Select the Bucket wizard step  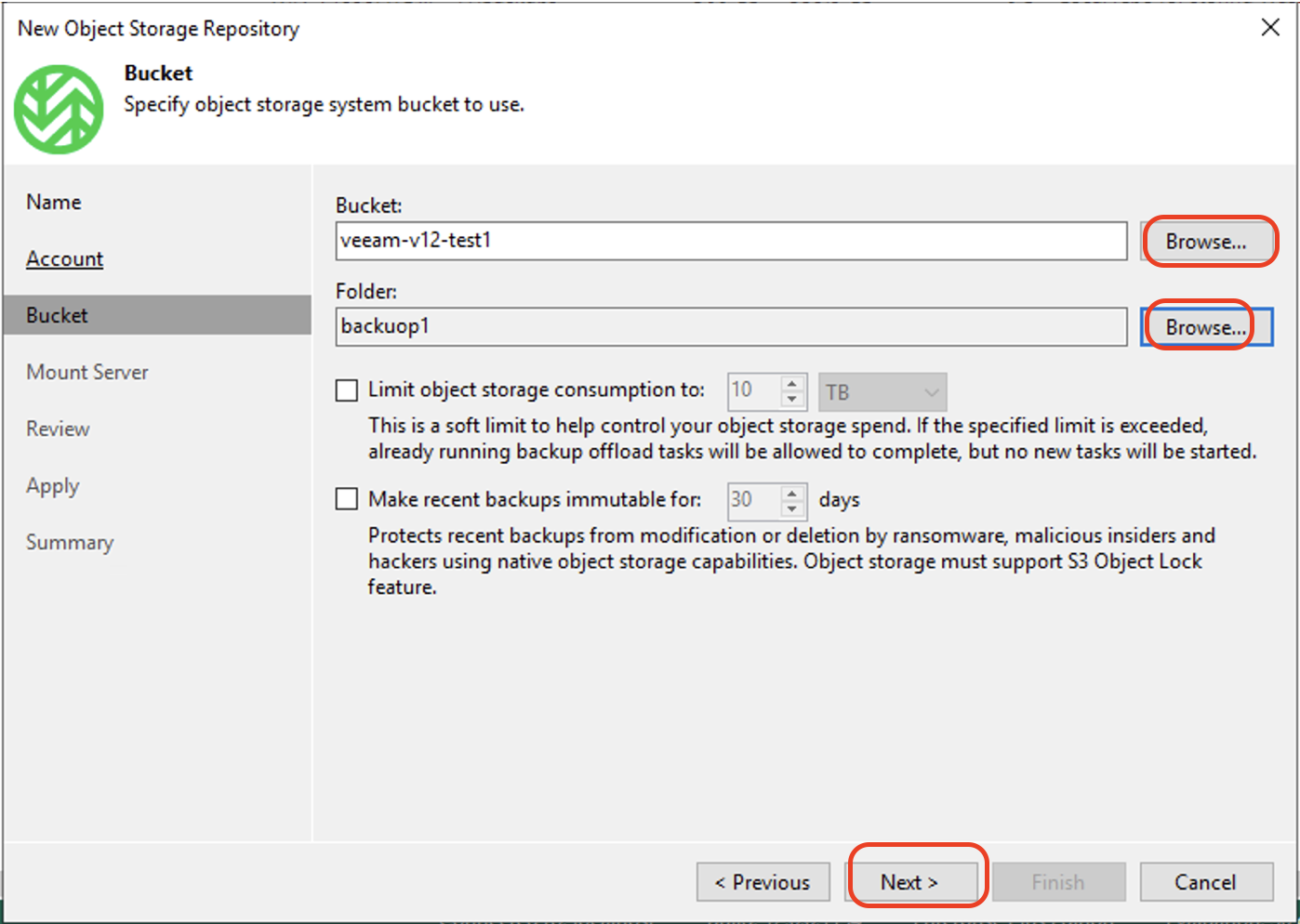click(x=157, y=315)
